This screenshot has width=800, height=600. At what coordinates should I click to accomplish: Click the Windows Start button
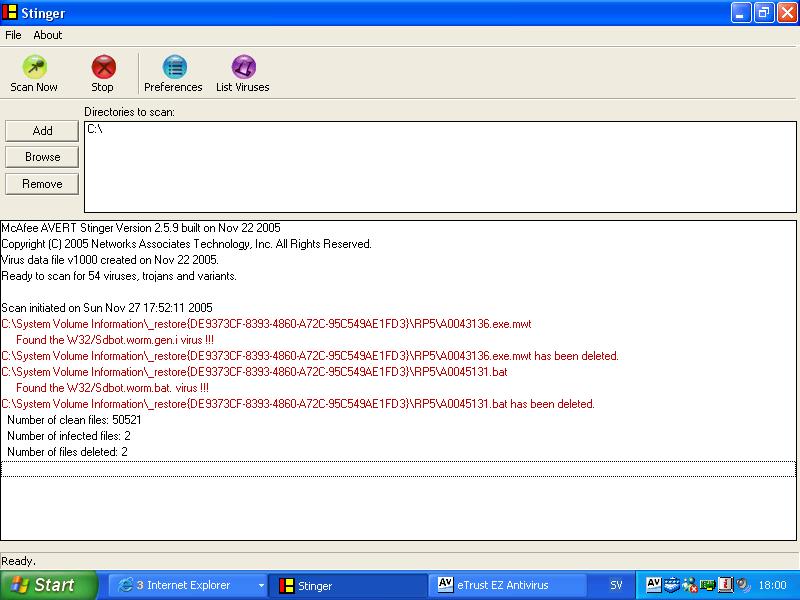pos(49,585)
